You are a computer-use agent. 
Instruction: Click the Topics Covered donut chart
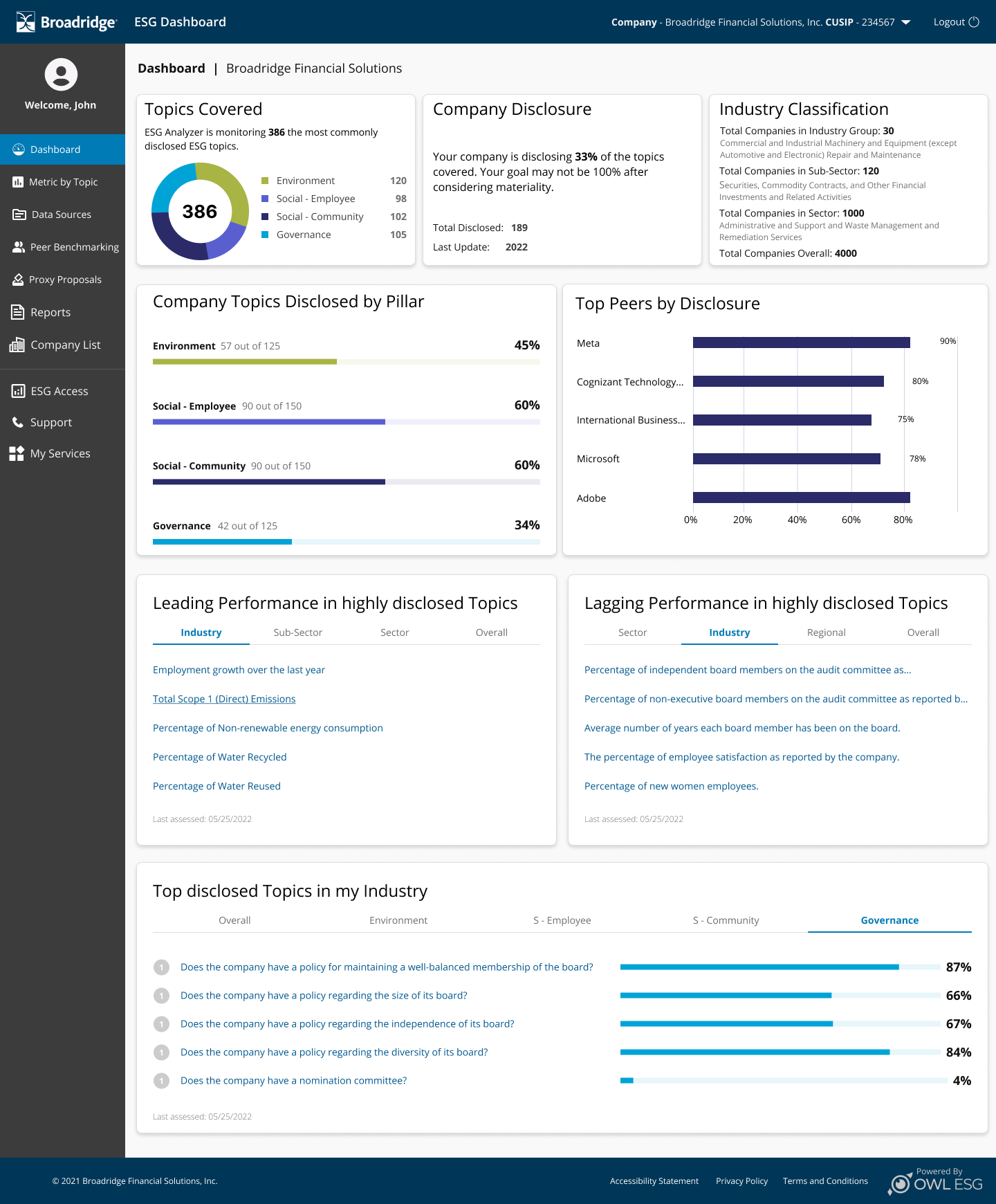point(200,211)
